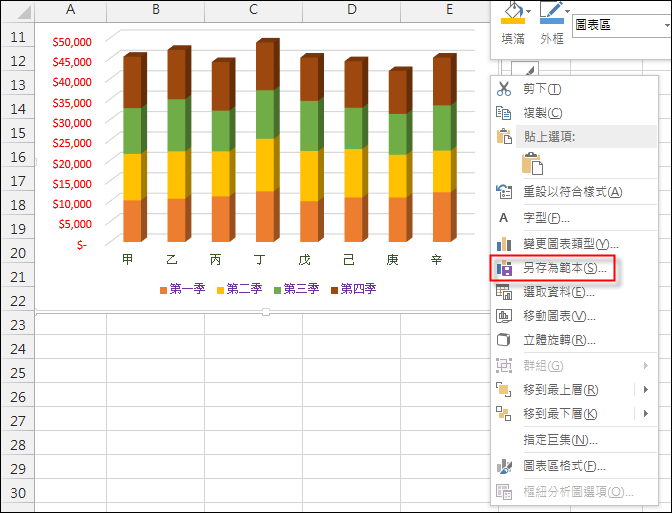Click the Change Chart Type bar icon
The height and width of the screenshot is (513, 672).
pyautogui.click(x=504, y=244)
